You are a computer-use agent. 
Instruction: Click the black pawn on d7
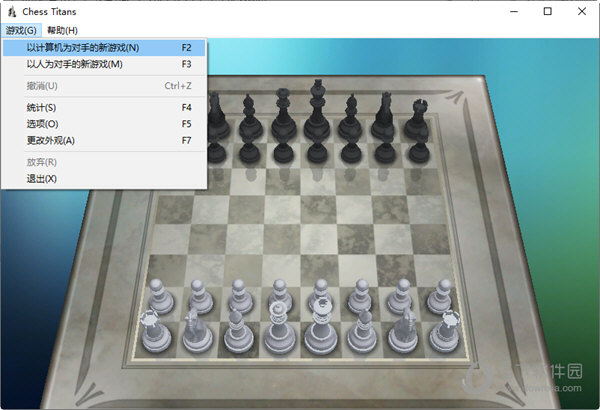tap(284, 151)
